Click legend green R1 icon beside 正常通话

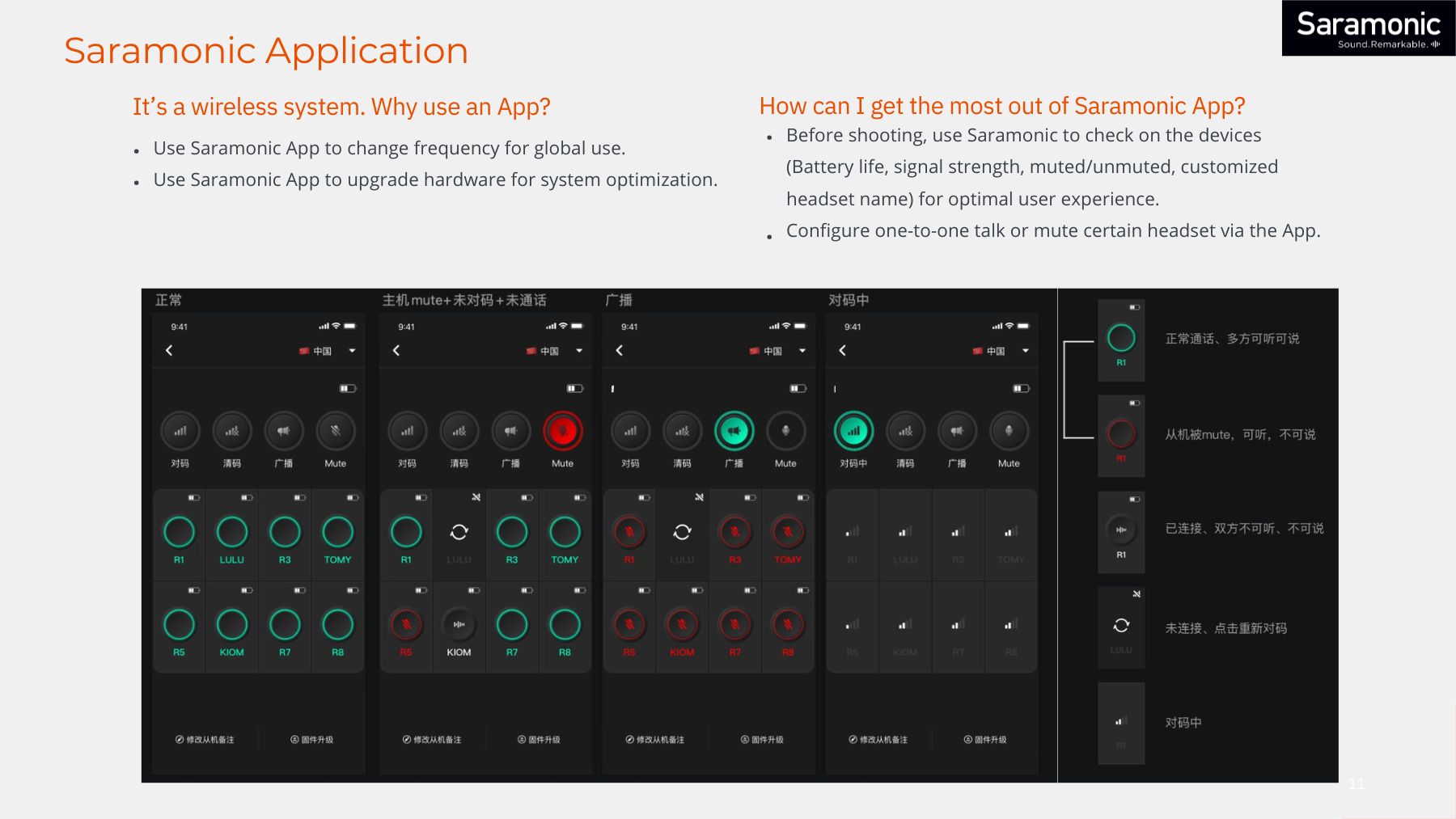[x=1121, y=338]
